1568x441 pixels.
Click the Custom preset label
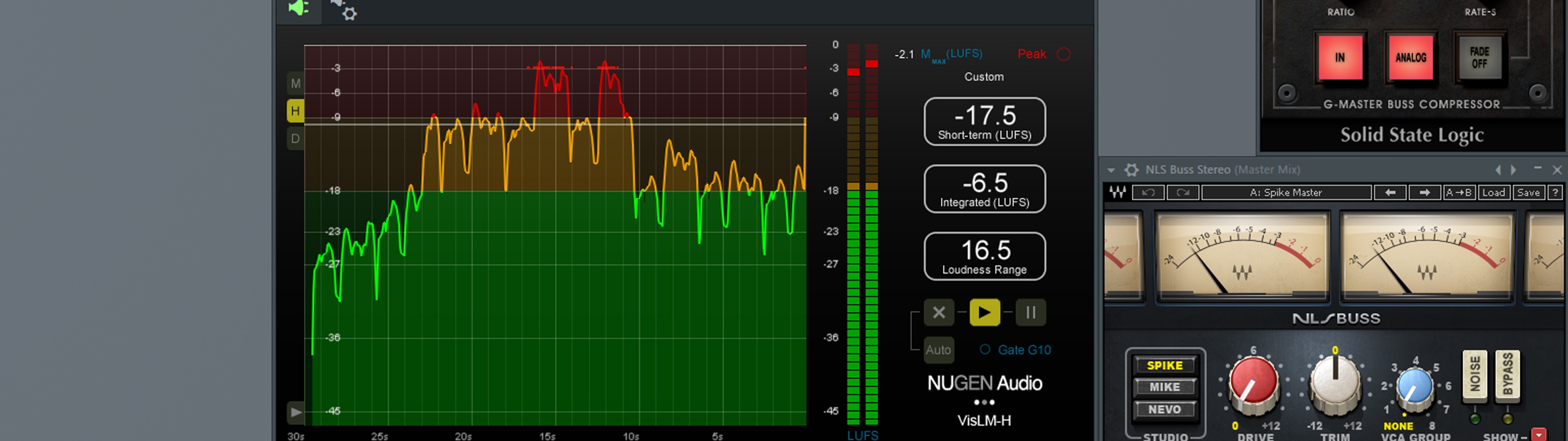click(x=984, y=77)
